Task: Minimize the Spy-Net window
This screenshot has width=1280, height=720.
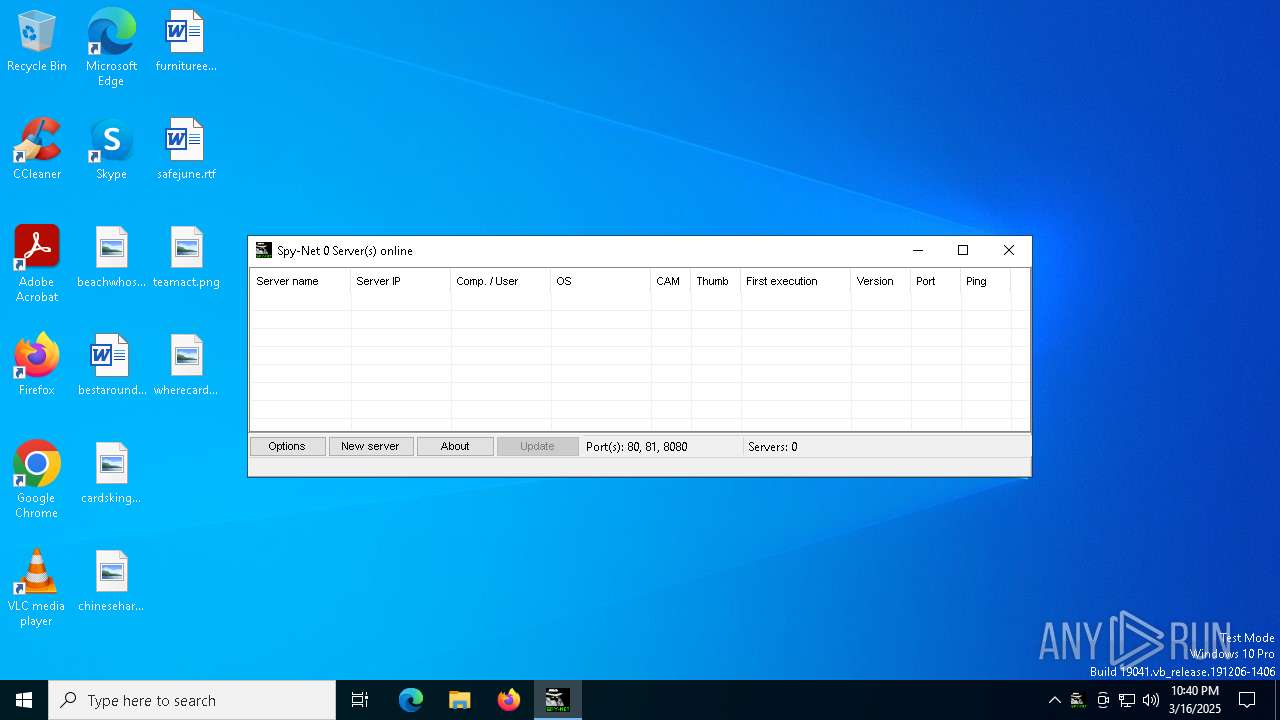Action: [x=918, y=251]
